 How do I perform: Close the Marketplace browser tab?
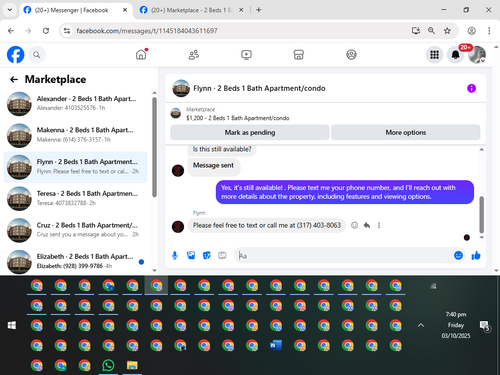(x=241, y=10)
